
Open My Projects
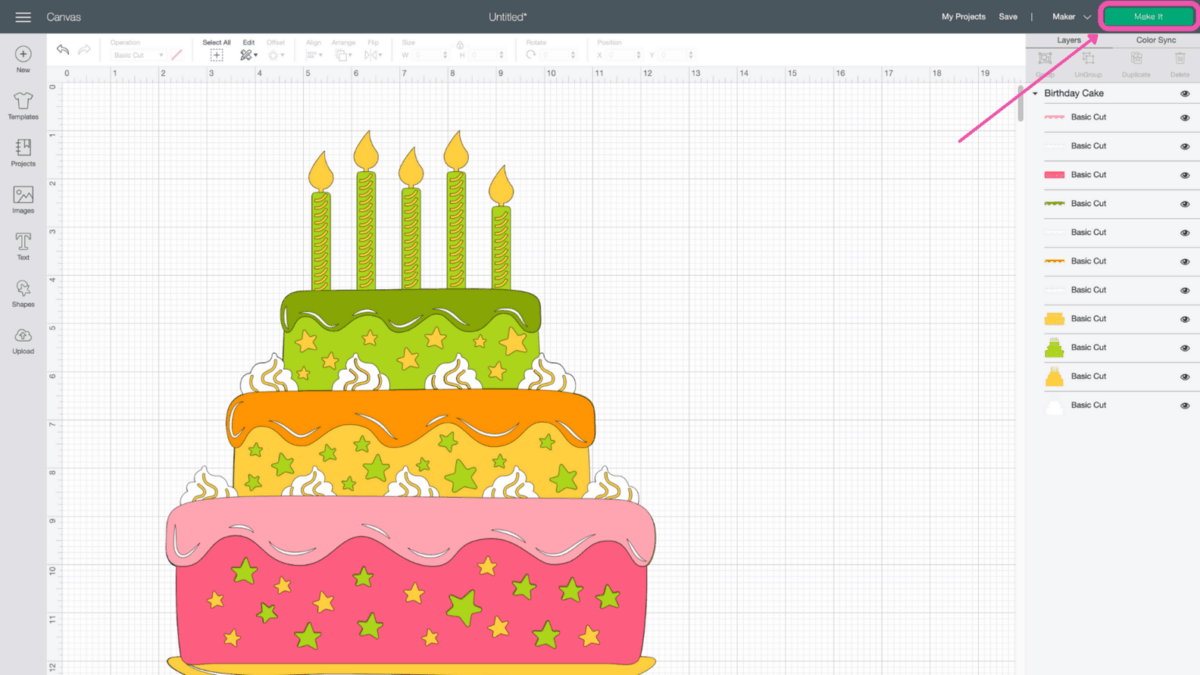click(963, 17)
